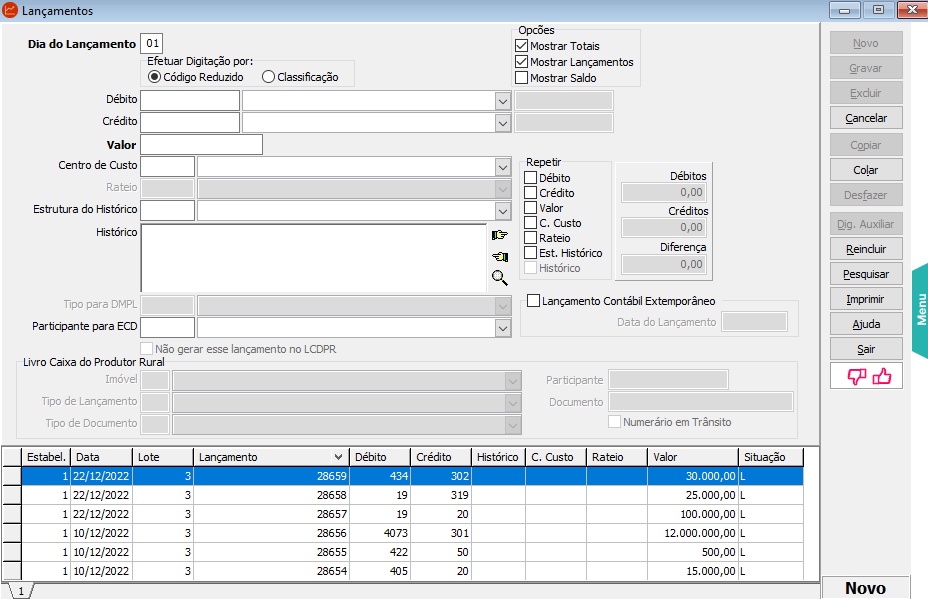Click the pink thumbs-up feedback icon

coord(881,376)
